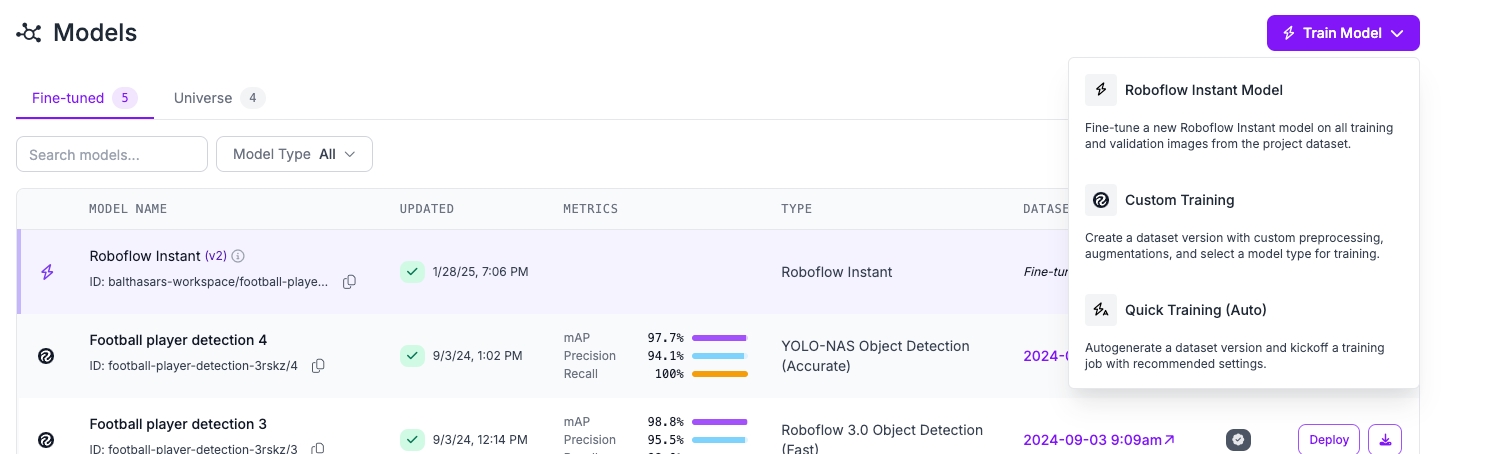
Task: Copy the Football player detection 4 ID
Action: click(x=318, y=366)
